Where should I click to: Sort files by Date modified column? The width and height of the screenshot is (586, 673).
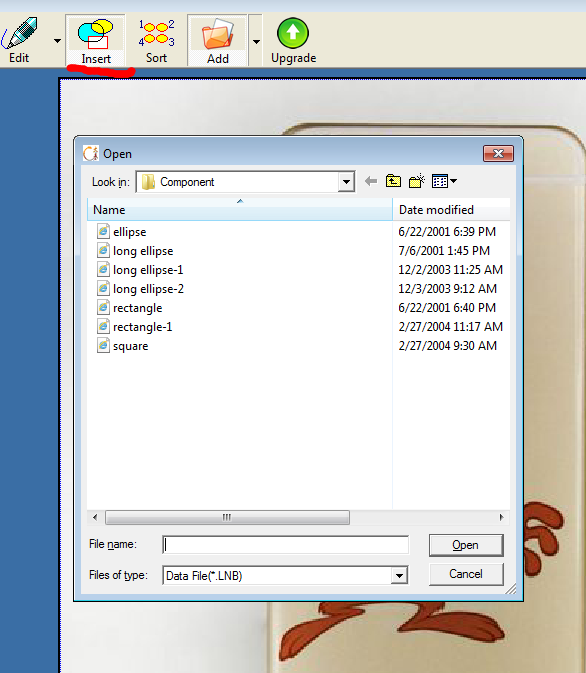(451, 209)
